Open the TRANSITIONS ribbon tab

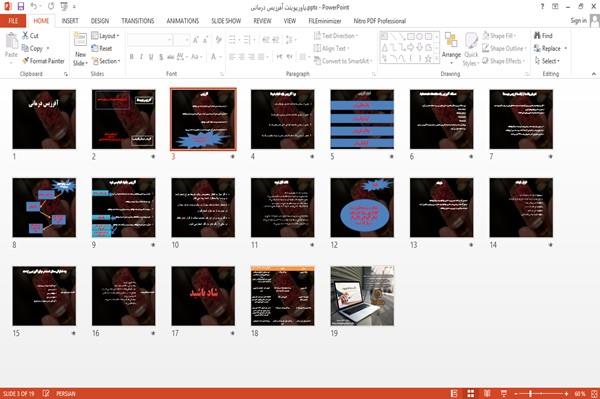(x=138, y=21)
